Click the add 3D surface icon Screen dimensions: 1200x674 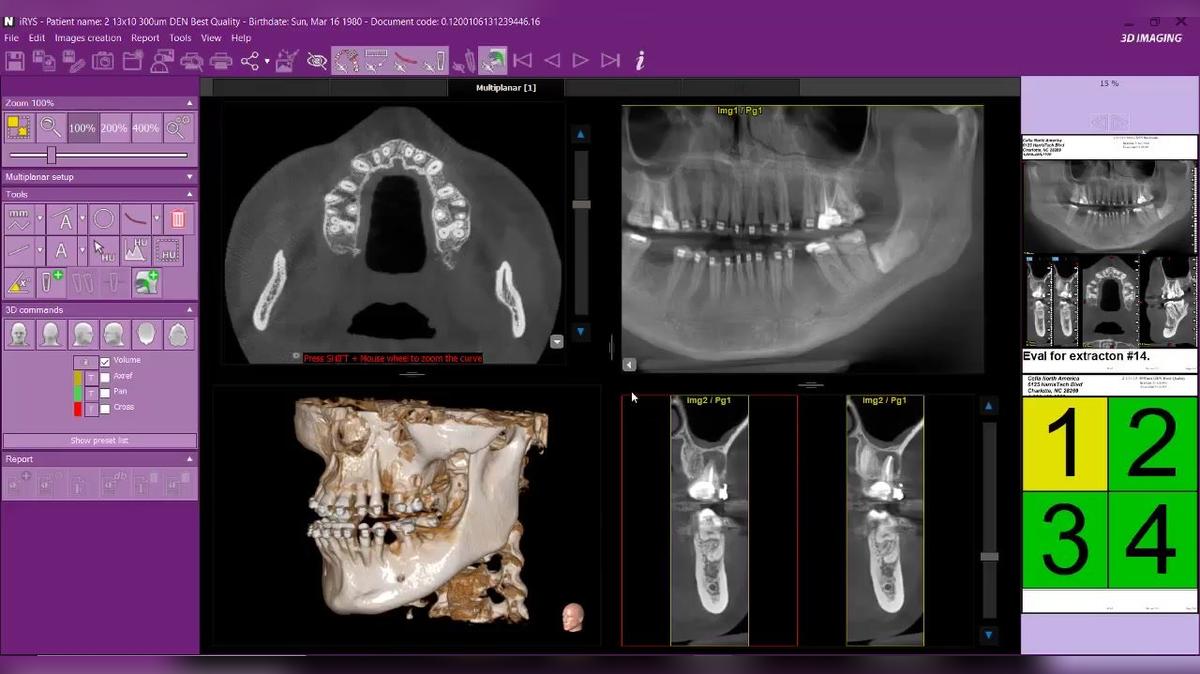[x=146, y=283]
